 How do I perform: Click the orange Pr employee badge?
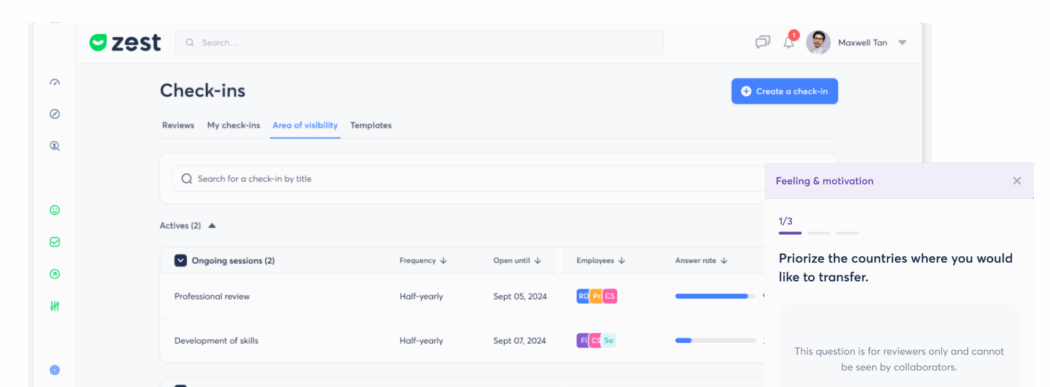click(596, 296)
